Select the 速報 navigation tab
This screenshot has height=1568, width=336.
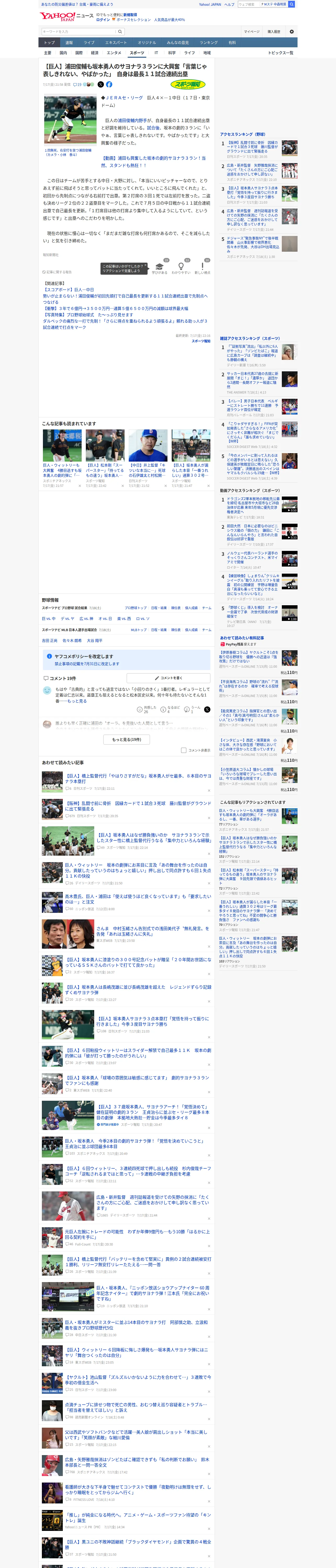click(69, 43)
